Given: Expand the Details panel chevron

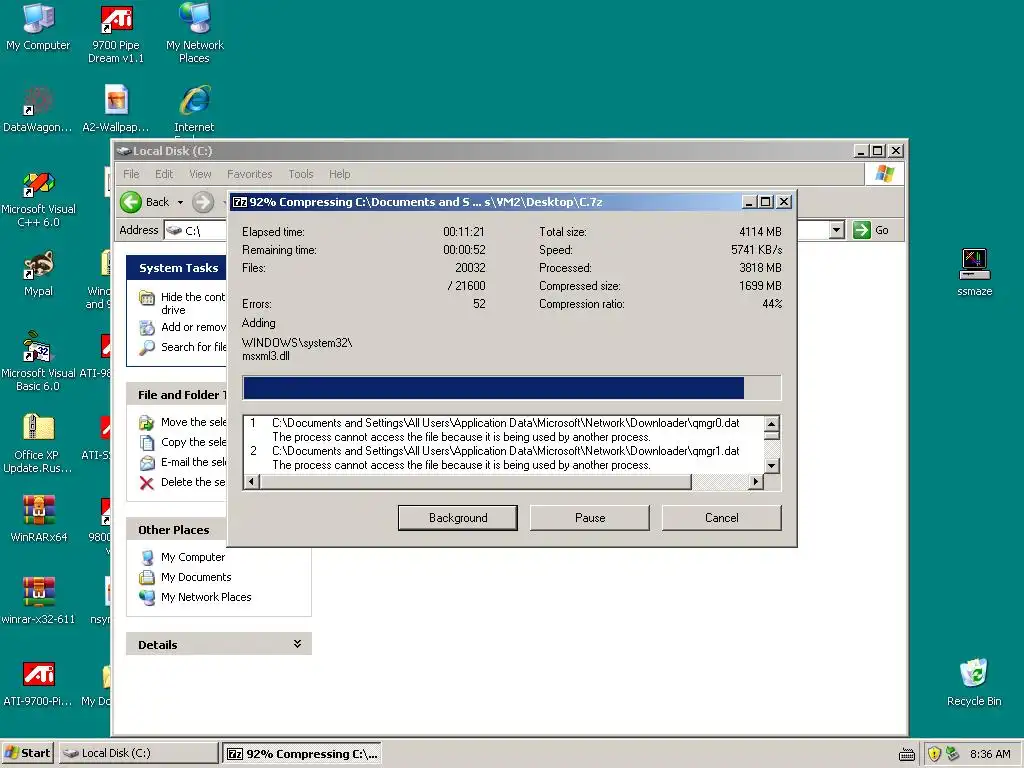Looking at the screenshot, I should pos(297,644).
